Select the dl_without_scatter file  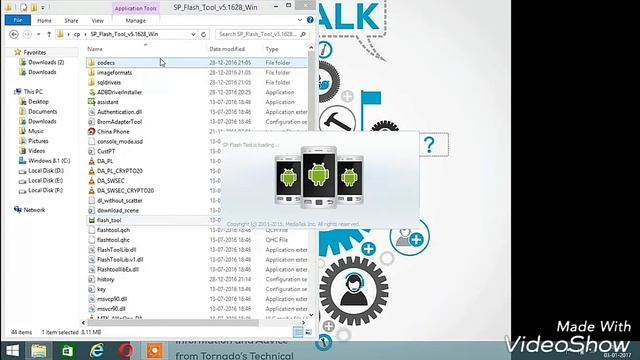coord(120,200)
